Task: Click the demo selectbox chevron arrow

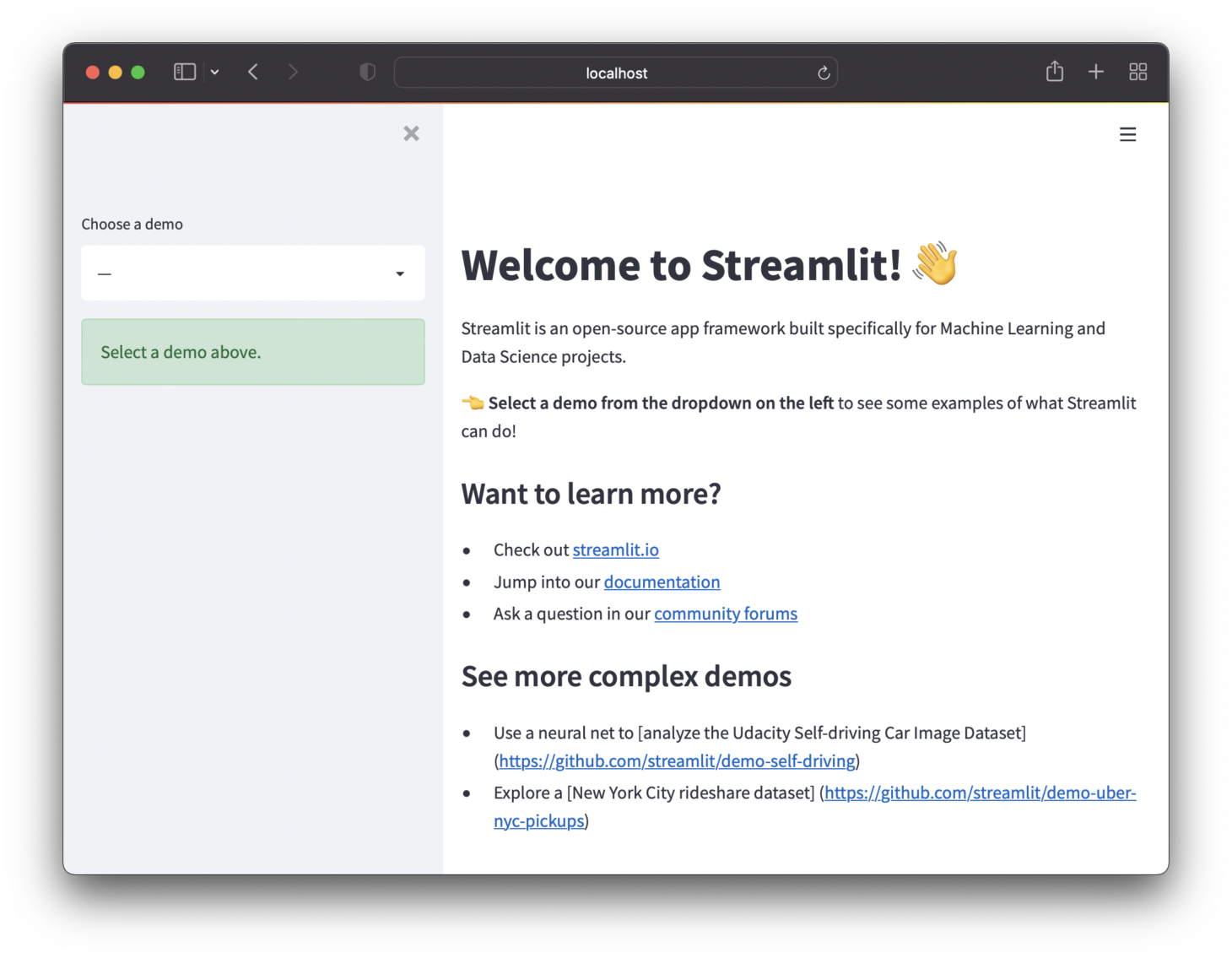Action: [400, 273]
